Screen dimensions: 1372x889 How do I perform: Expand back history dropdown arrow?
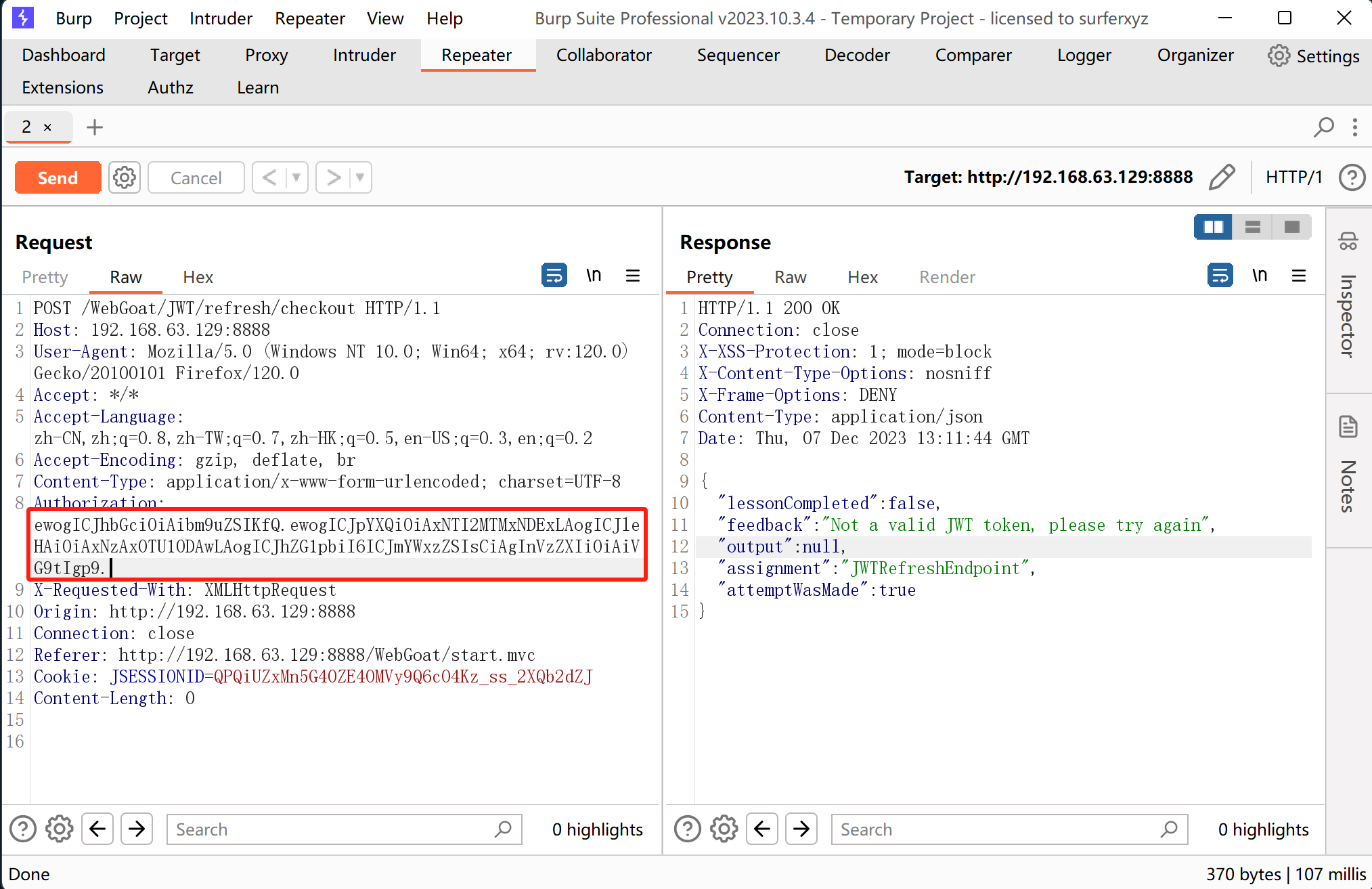tap(296, 177)
